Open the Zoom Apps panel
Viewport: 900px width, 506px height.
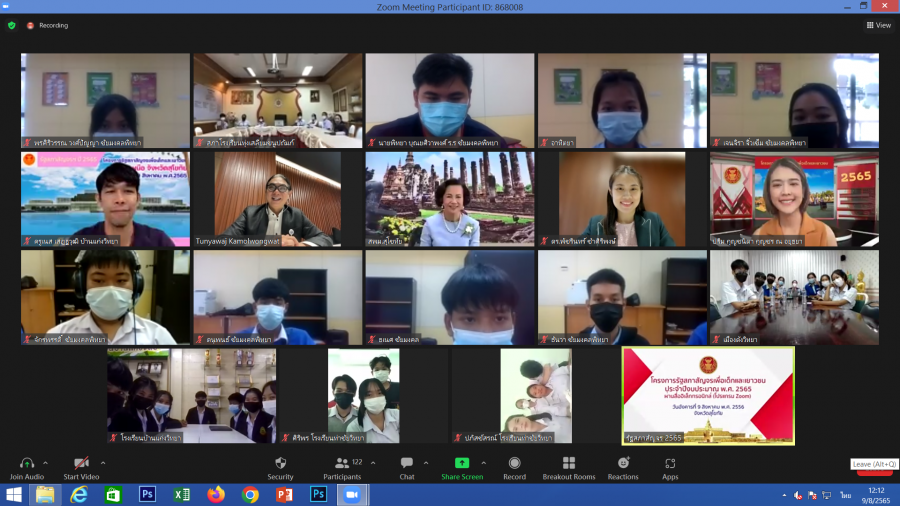click(x=670, y=467)
